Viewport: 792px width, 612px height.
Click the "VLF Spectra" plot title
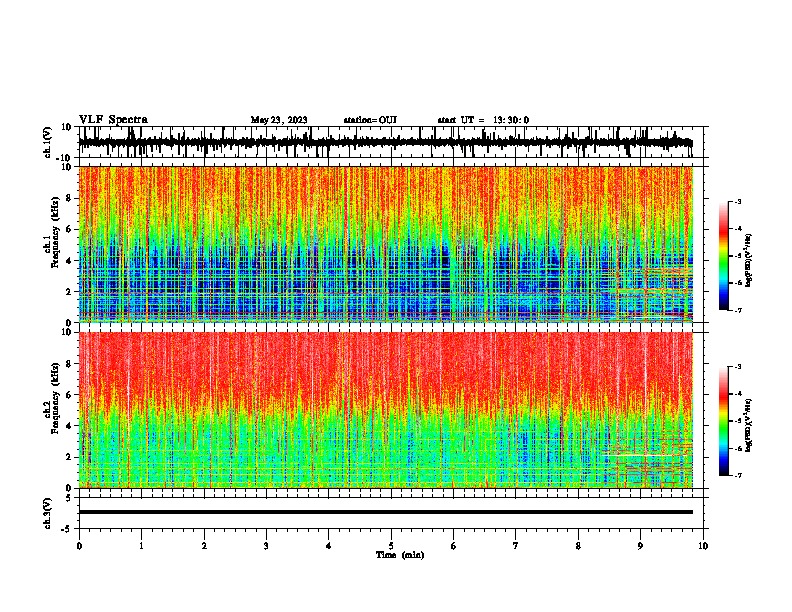(x=113, y=120)
